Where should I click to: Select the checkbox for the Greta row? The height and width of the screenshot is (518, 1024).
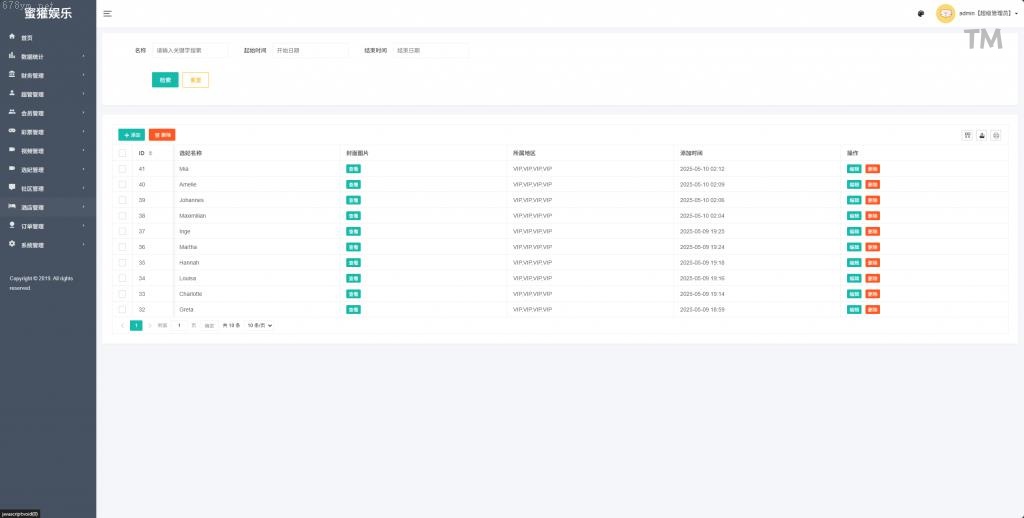click(123, 310)
